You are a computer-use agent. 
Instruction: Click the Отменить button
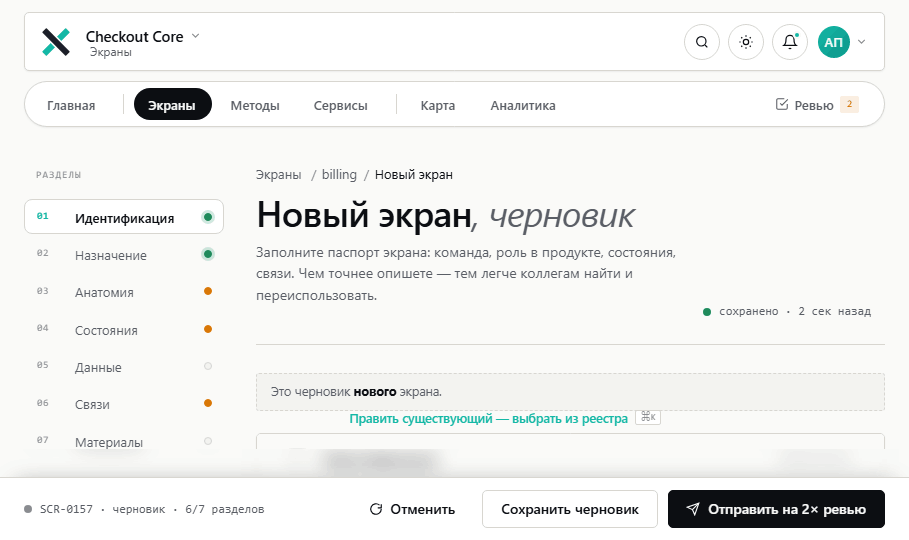coord(412,509)
